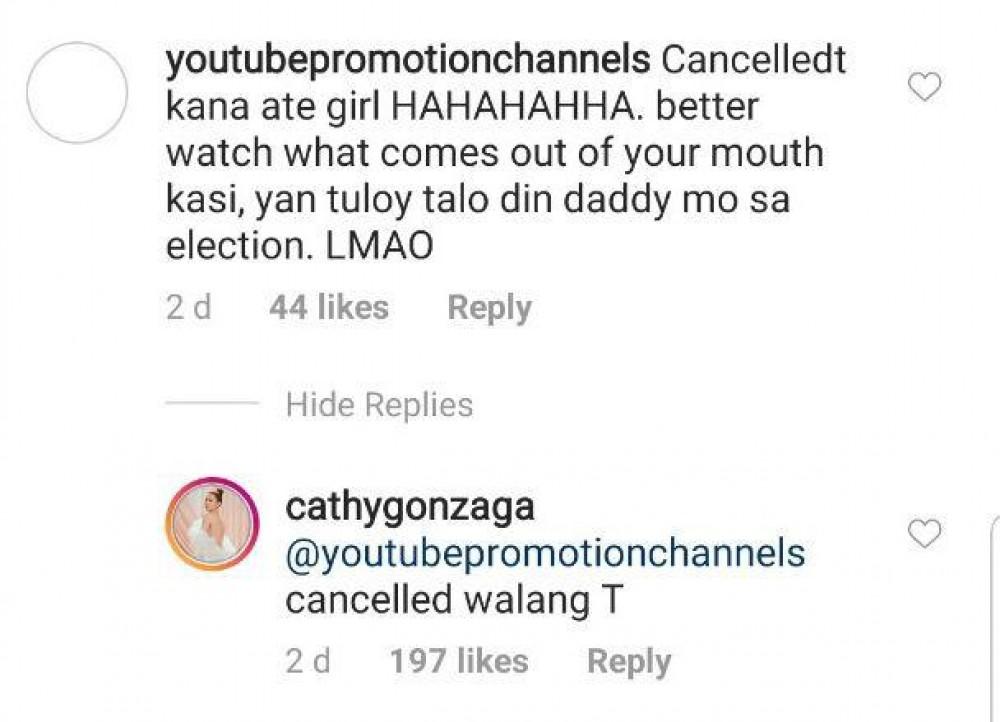Click the 2 d timestamp beside 197 likes
The image size is (1000, 722).
308,661
